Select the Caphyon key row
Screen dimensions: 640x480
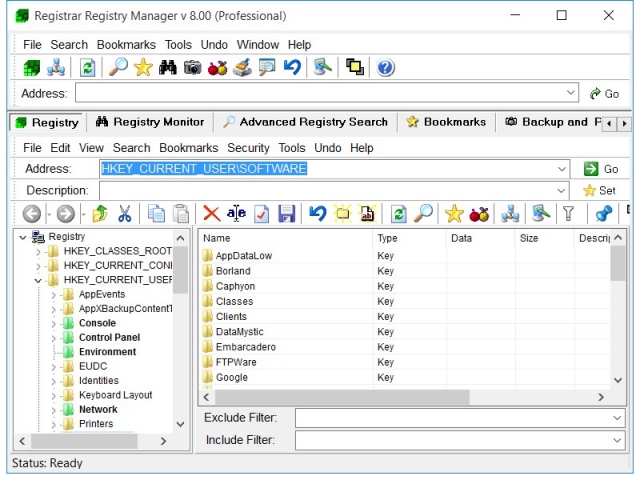406,286
